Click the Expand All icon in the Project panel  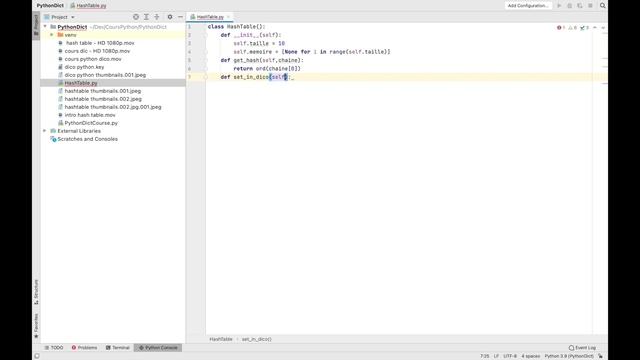[146, 17]
